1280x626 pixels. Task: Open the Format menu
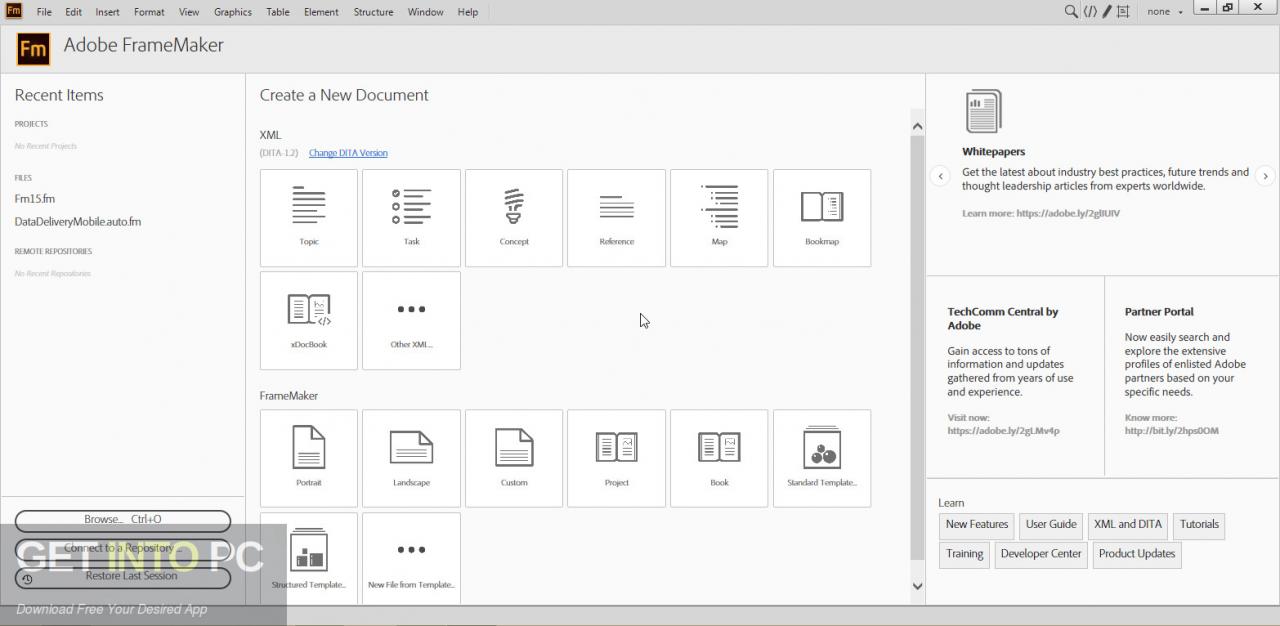point(149,12)
